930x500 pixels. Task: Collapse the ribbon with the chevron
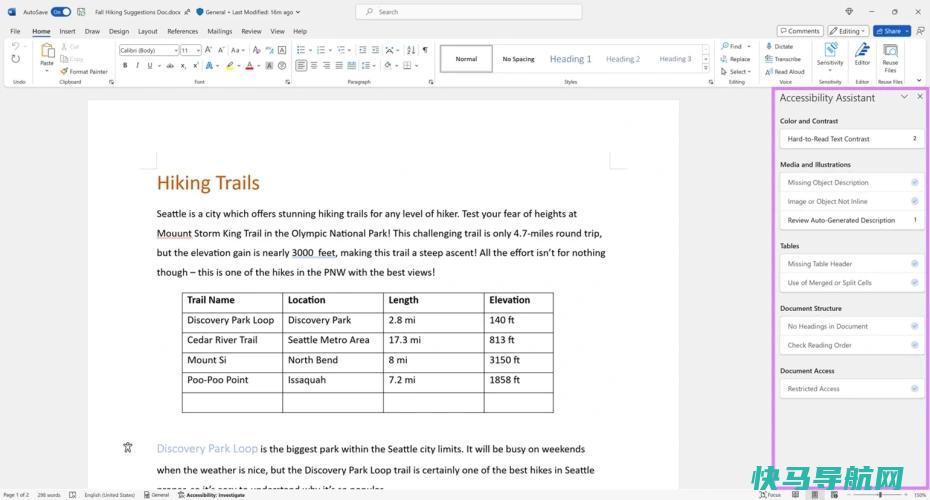point(919,81)
